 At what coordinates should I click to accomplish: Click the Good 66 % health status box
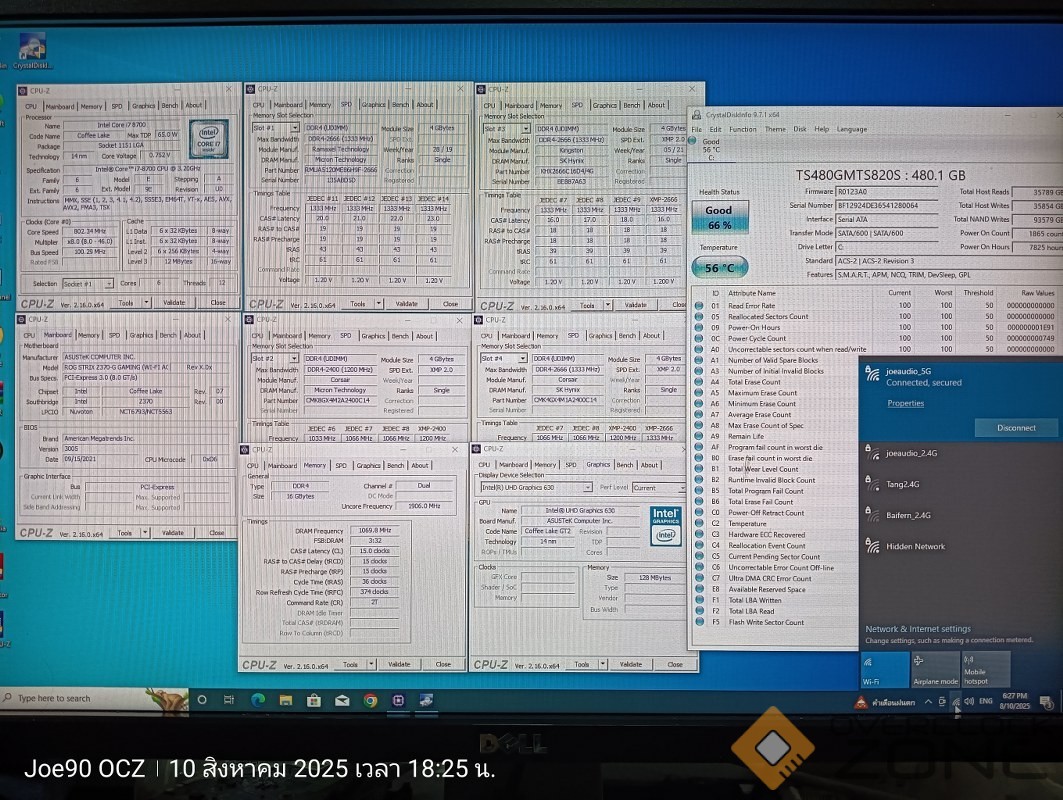click(x=719, y=217)
